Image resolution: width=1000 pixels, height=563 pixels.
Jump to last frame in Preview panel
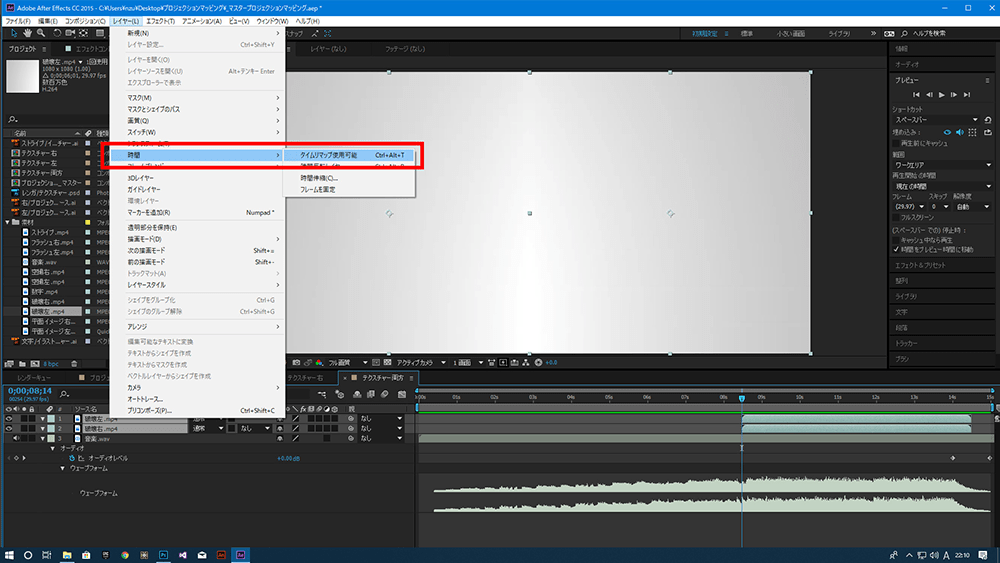967,94
